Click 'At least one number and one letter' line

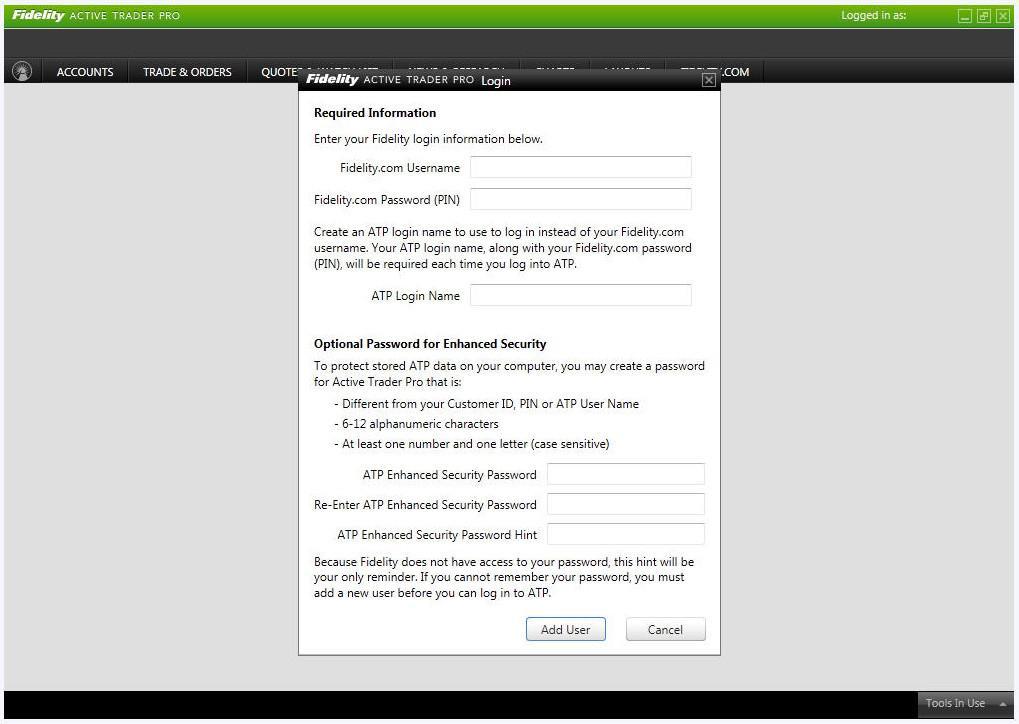472,444
